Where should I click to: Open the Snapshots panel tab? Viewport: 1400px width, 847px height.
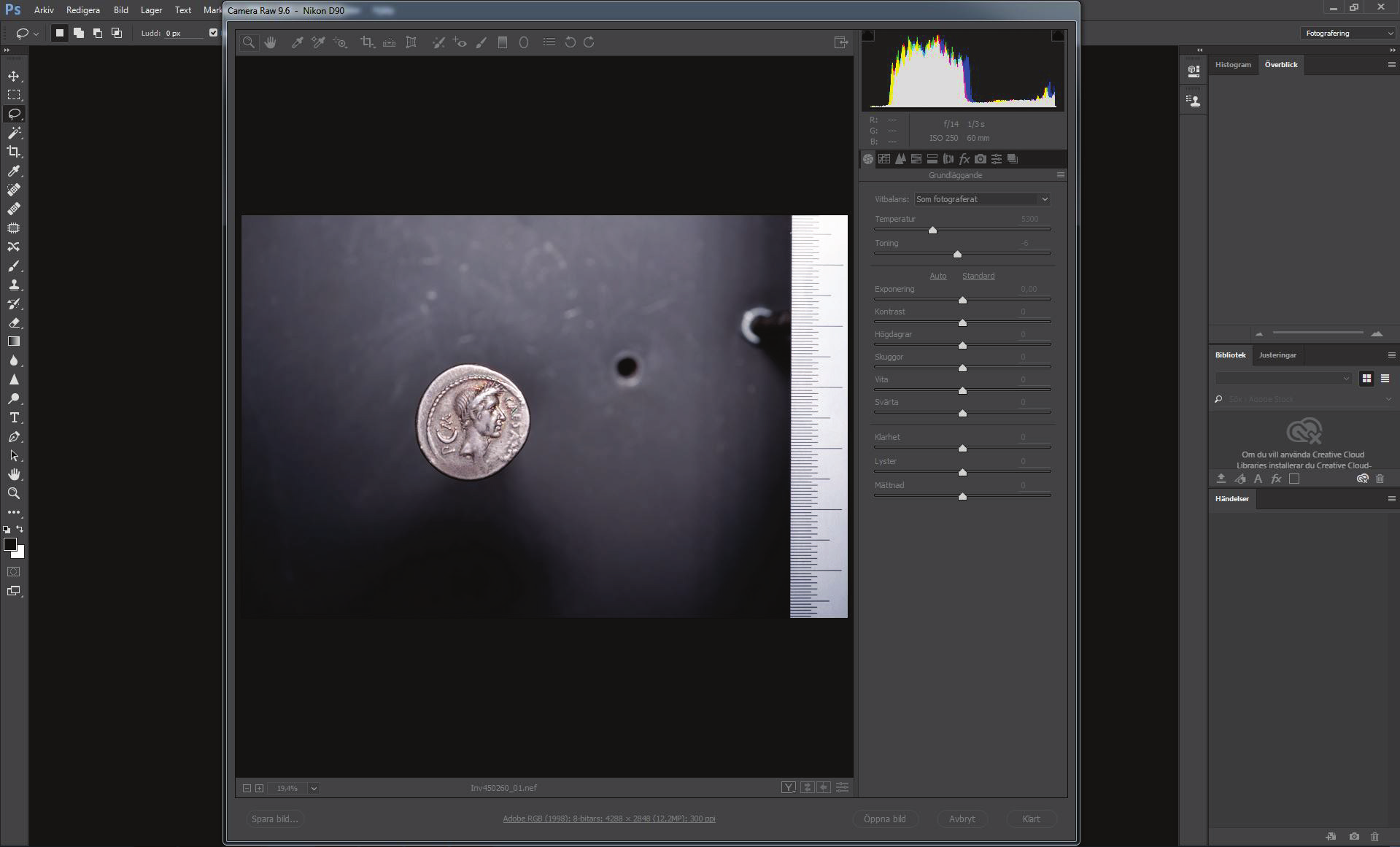1013,158
